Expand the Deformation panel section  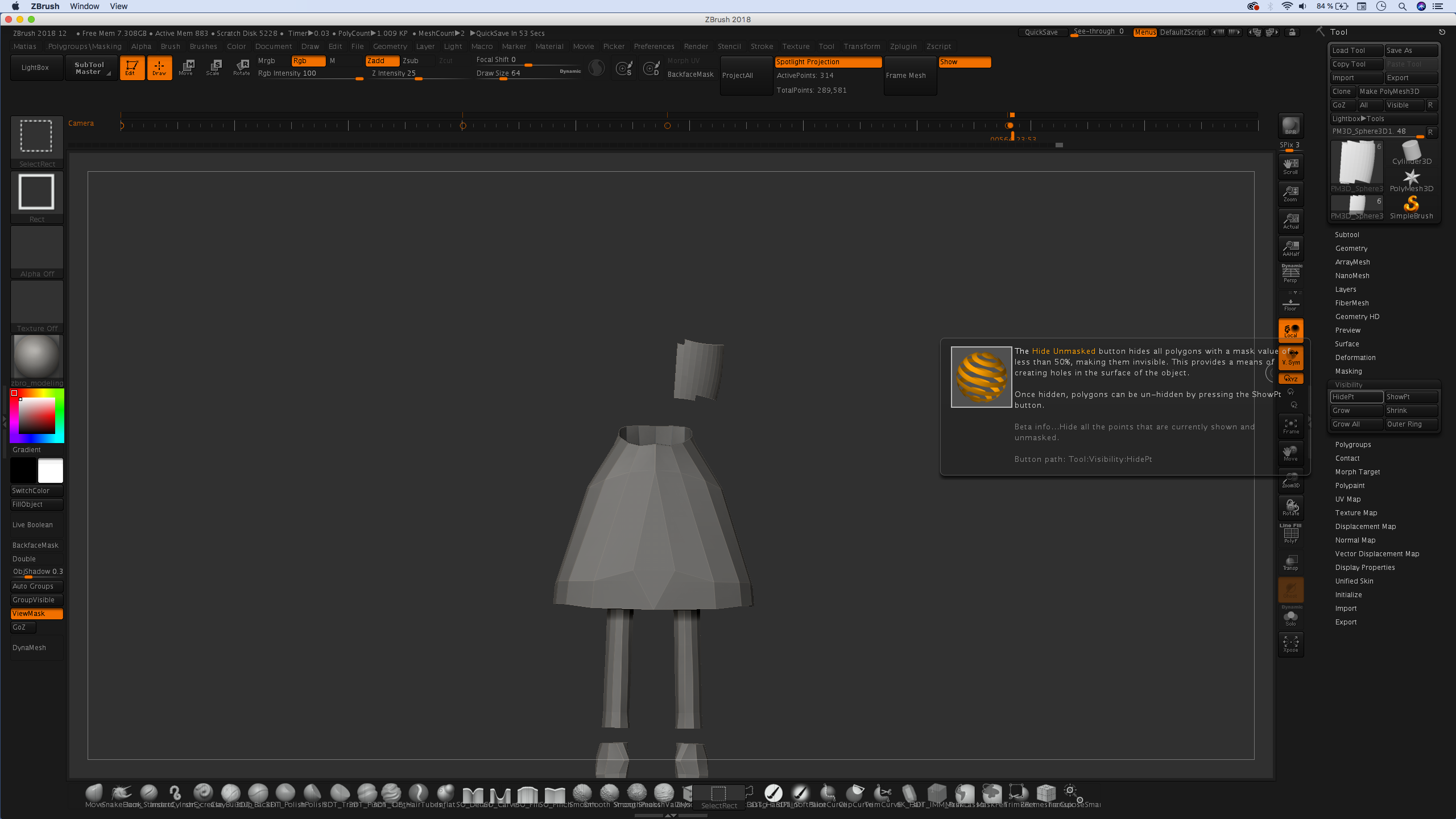click(1356, 357)
